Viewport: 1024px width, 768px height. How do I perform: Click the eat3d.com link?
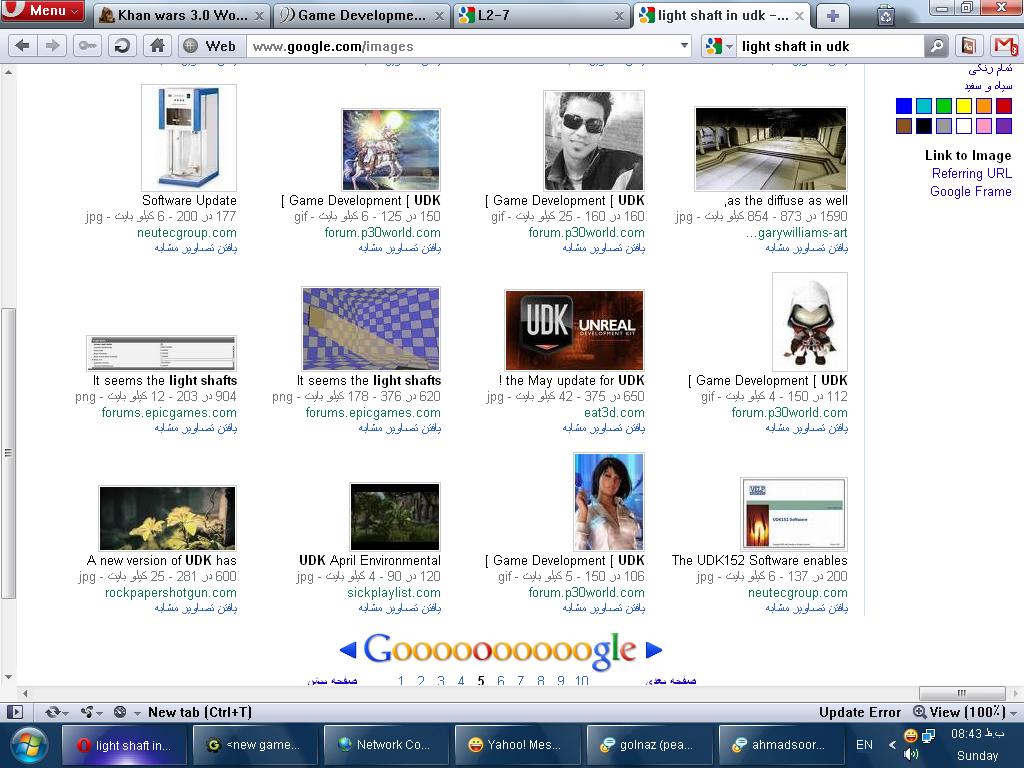(614, 413)
